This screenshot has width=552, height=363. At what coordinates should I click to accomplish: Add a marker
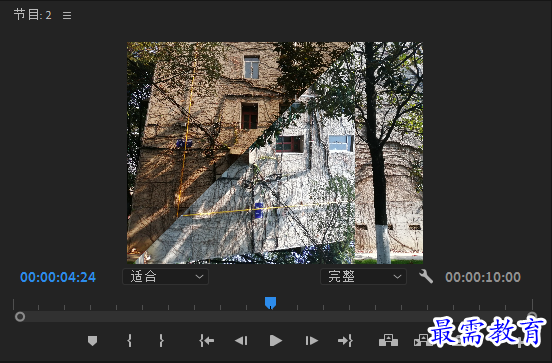(92, 340)
